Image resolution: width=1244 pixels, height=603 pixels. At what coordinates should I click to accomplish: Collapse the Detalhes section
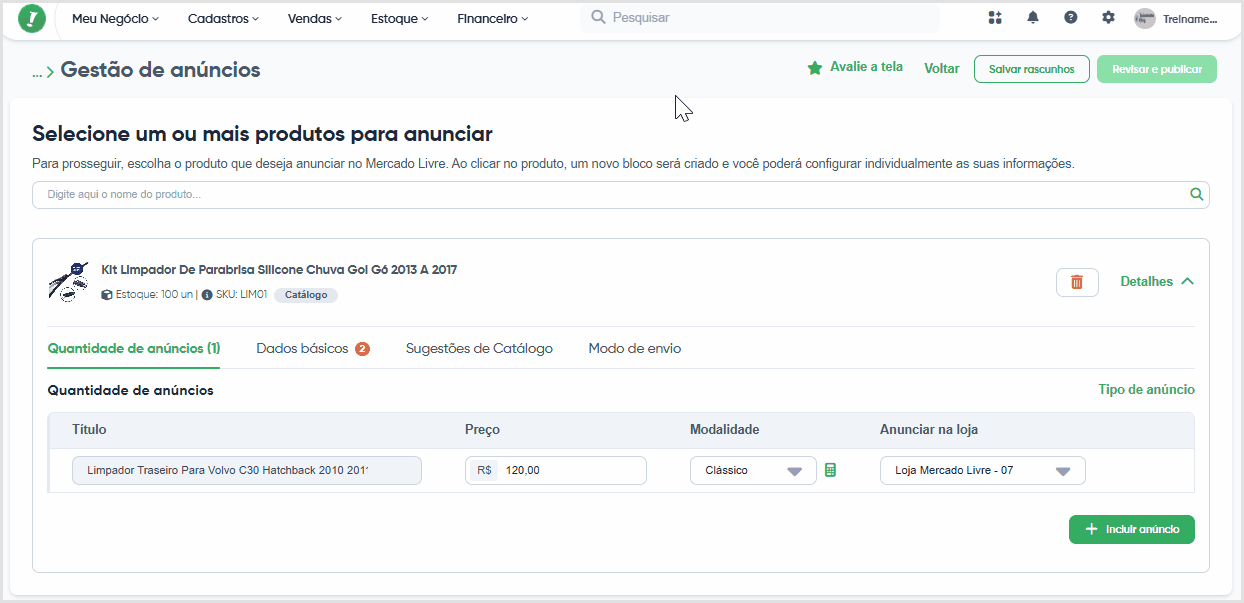[x=1157, y=282]
